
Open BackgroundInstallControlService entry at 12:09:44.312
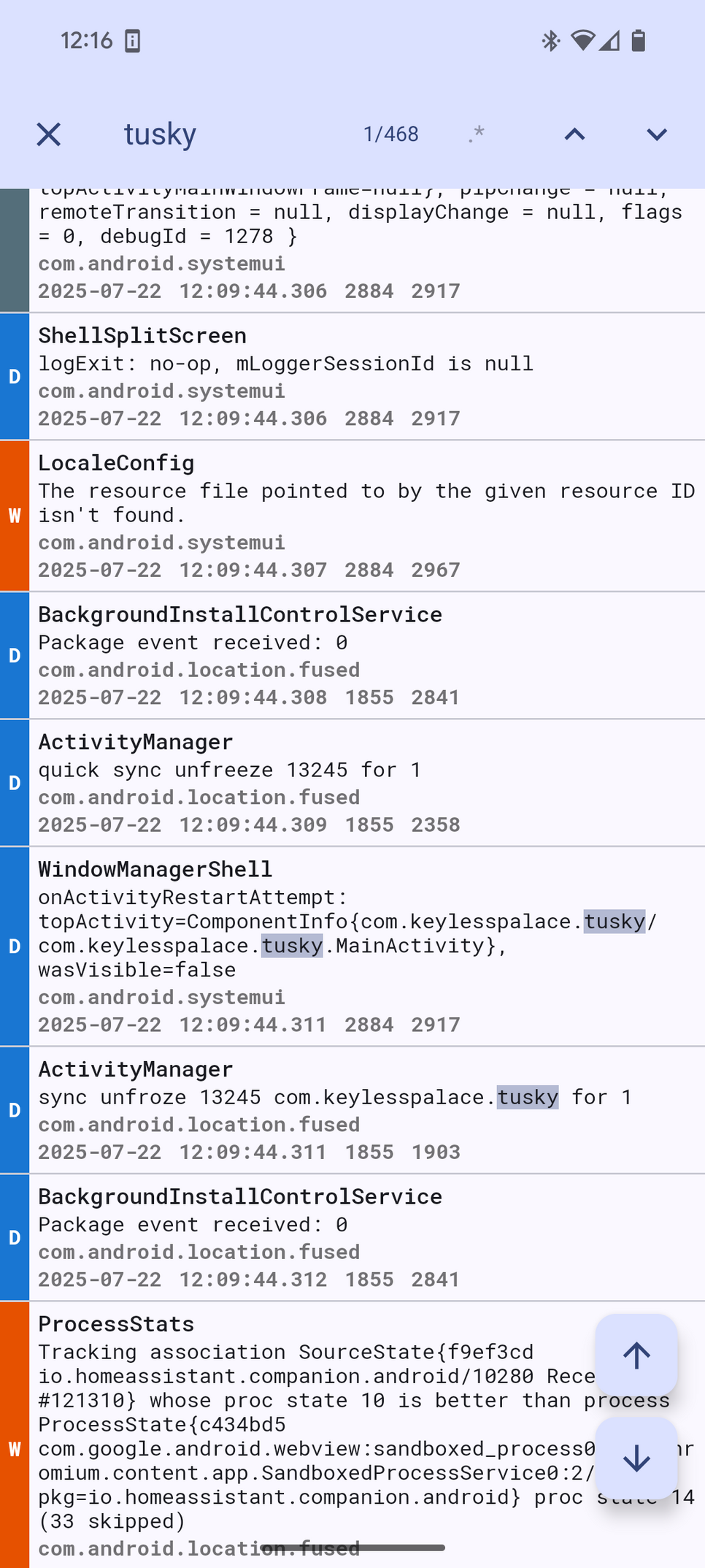tap(365, 1237)
